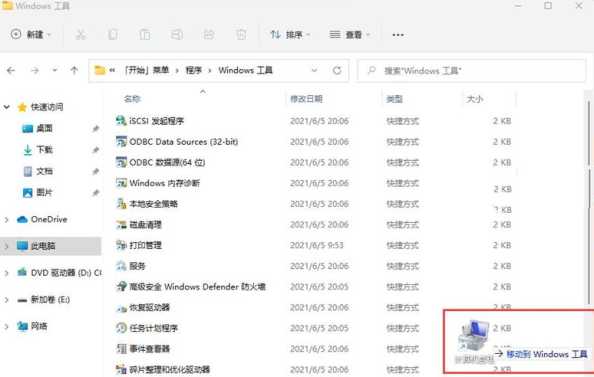Viewport: 594px width, 377px height.
Task: Click the Paste icon in toolbar
Action: point(145,35)
